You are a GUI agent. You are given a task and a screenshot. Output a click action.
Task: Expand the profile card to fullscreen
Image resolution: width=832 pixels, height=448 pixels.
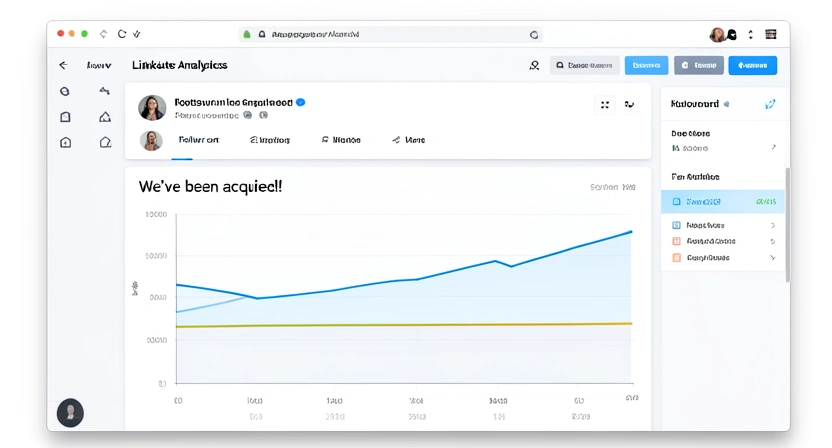pos(605,105)
